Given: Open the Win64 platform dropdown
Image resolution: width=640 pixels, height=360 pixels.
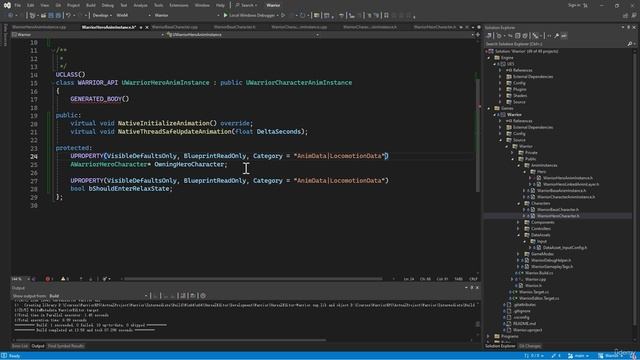Looking at the screenshot, I should click(x=133, y=16).
